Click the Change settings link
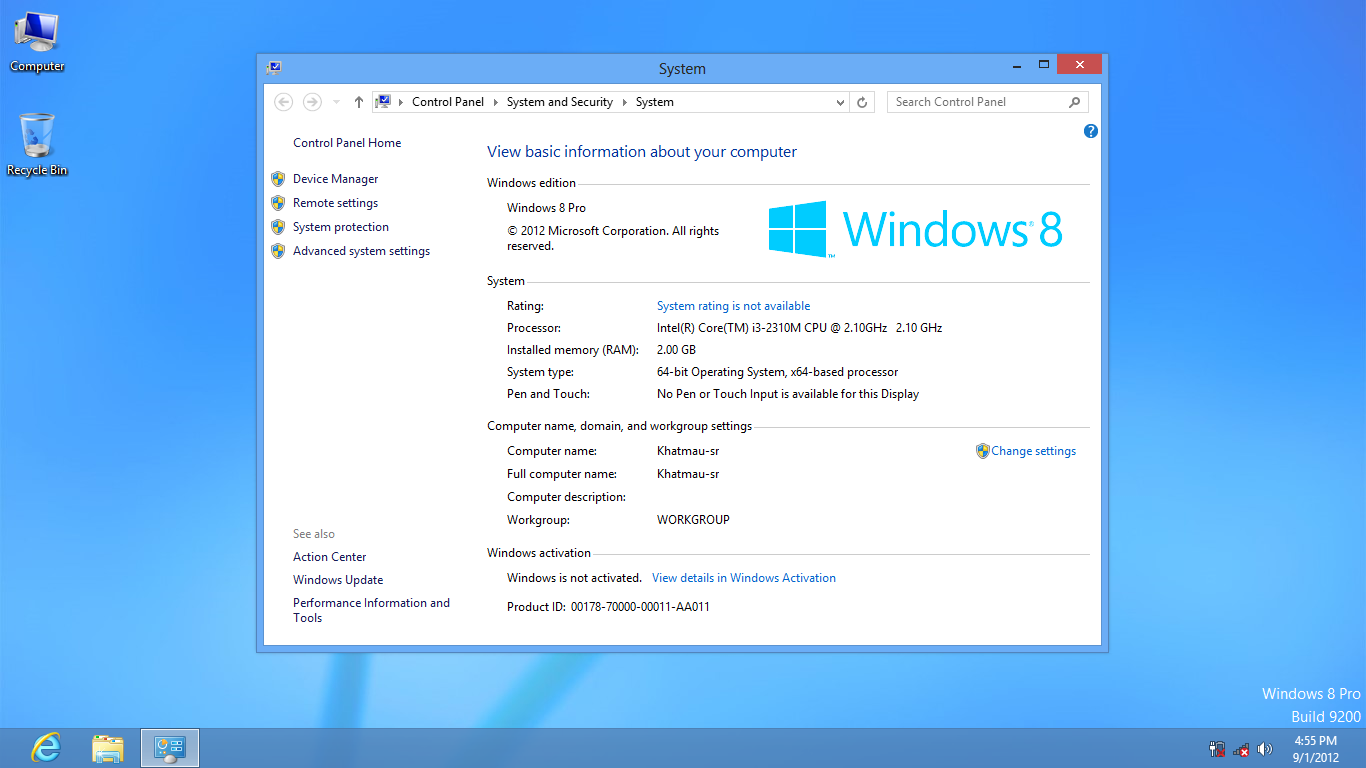Image resolution: width=1366 pixels, height=768 pixels. point(1033,451)
